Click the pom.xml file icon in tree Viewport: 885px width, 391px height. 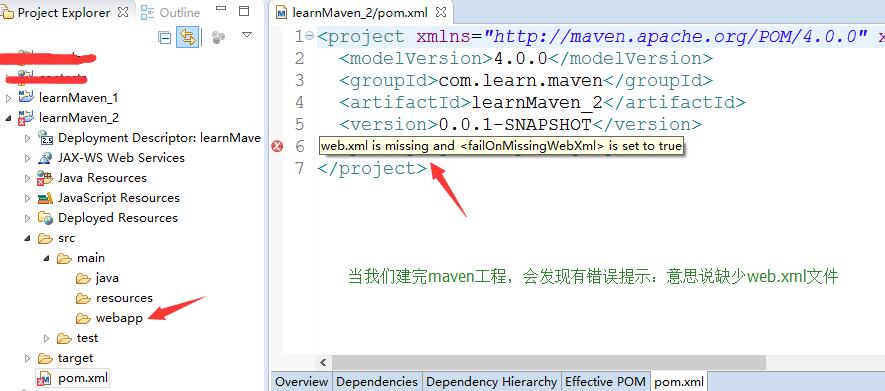pos(44,379)
